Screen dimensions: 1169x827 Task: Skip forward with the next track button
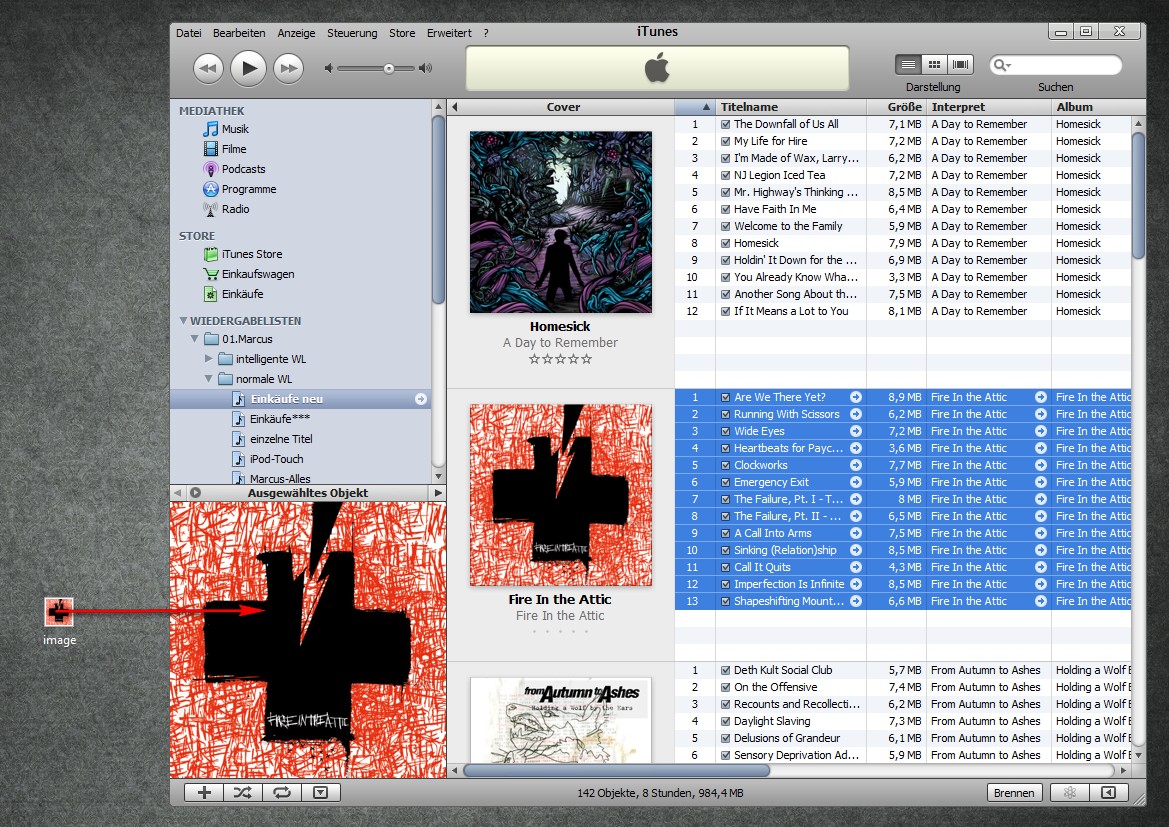coord(289,69)
